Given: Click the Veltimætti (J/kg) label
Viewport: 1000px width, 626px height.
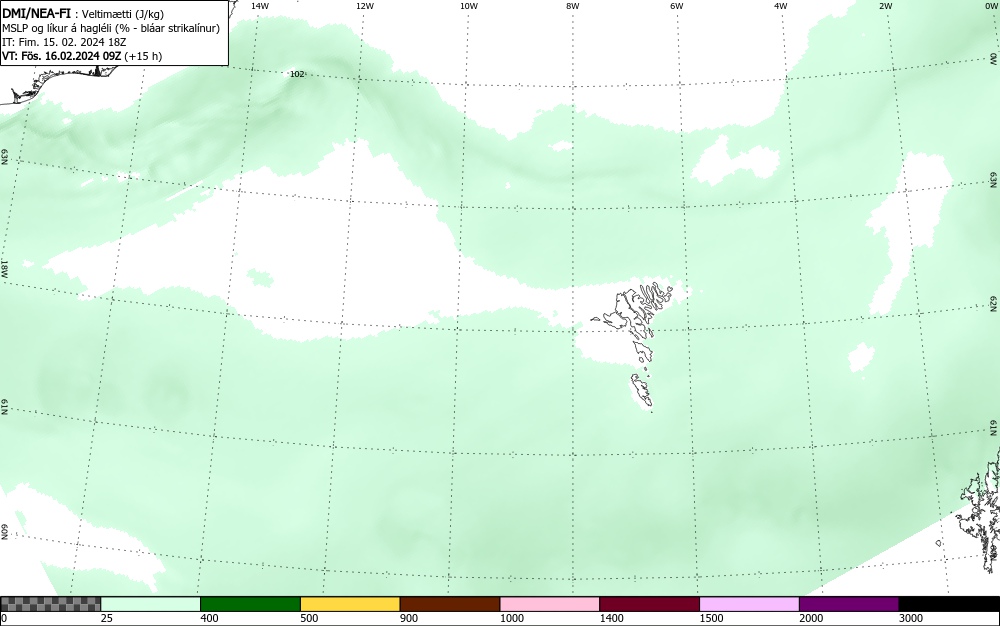Looking at the screenshot, I should pos(123,14).
